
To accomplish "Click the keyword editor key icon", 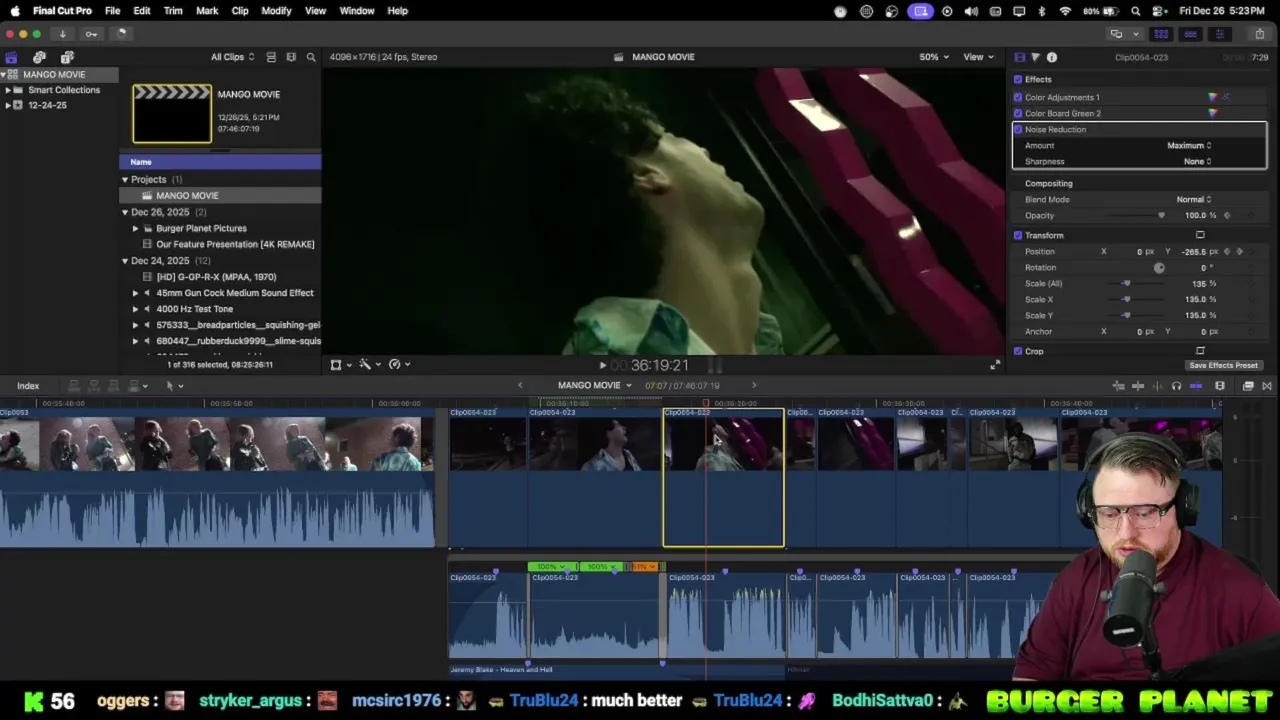I will [x=91, y=33].
